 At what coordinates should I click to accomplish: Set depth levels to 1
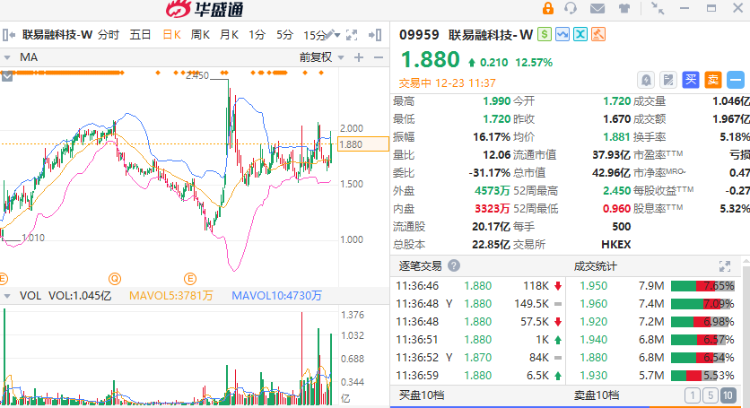click(x=692, y=395)
